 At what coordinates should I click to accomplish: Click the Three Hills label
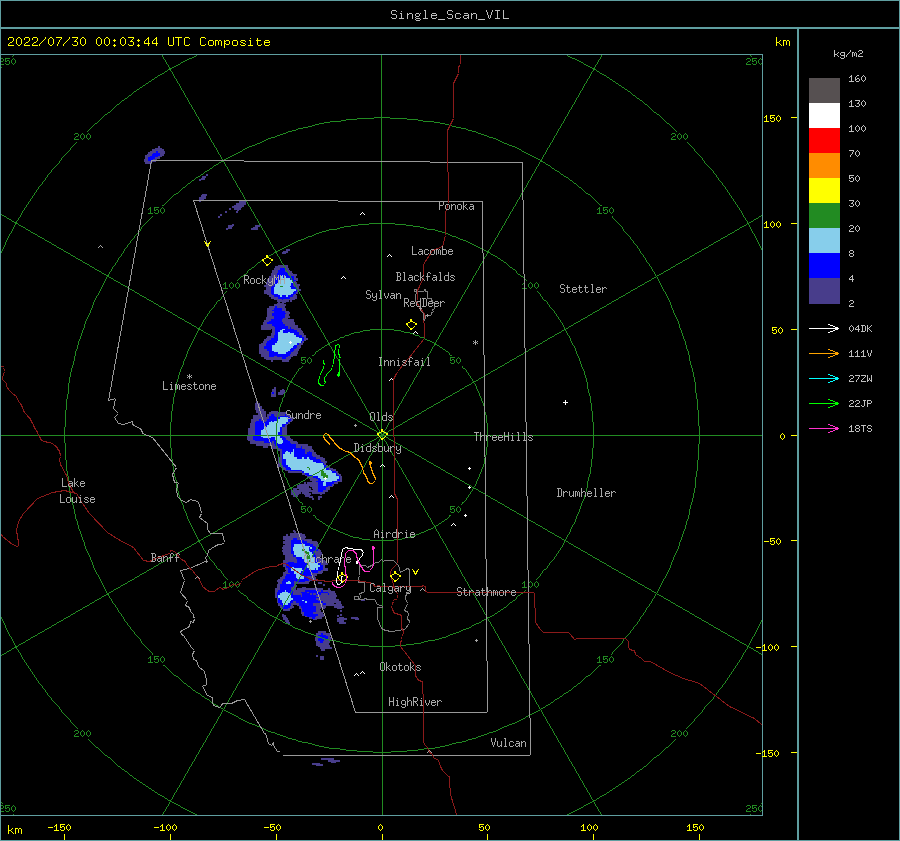click(x=503, y=437)
